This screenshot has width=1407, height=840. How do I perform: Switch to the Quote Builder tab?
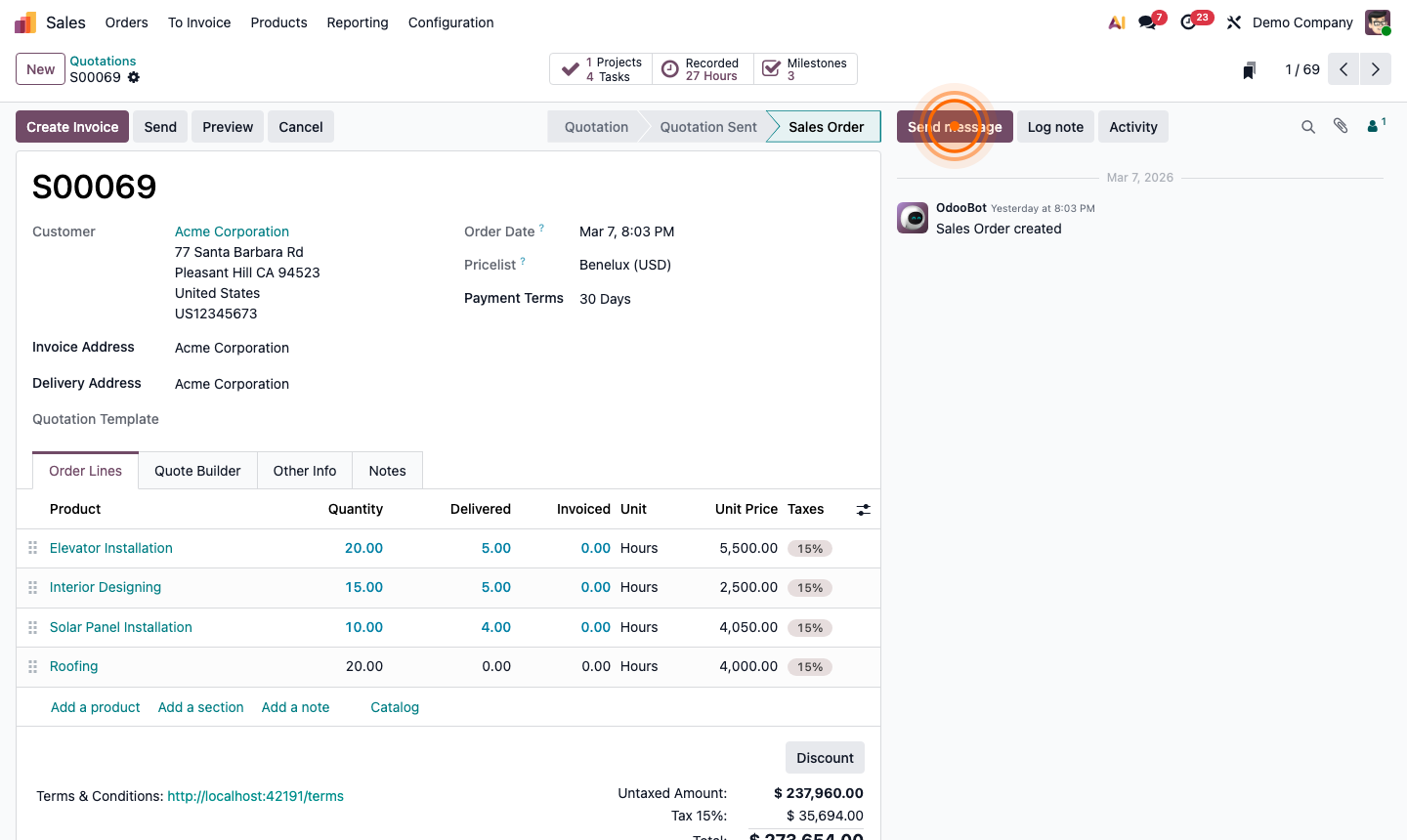pos(197,470)
